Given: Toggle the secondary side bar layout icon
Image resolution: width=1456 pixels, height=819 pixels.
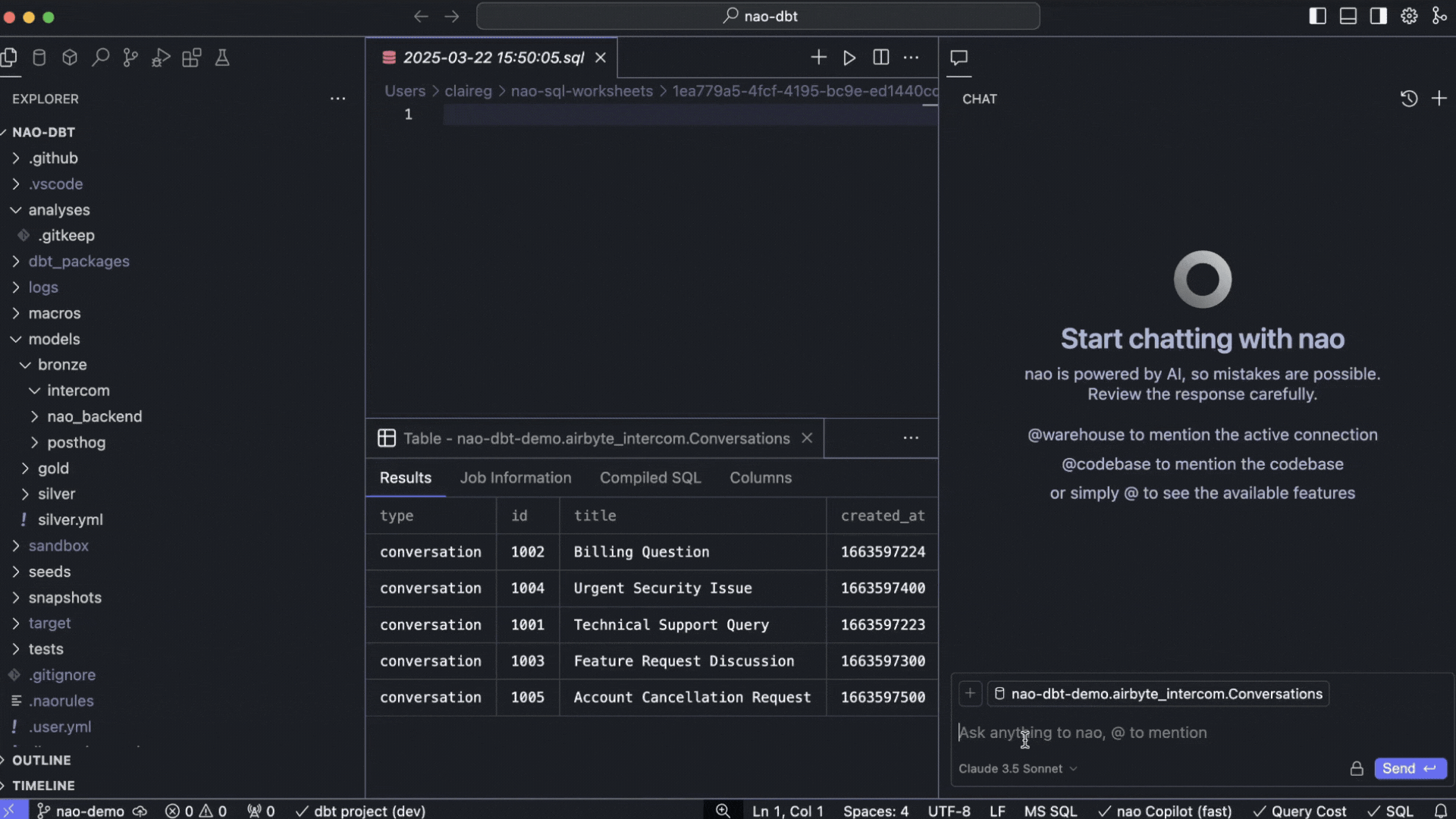Looking at the screenshot, I should point(1378,16).
